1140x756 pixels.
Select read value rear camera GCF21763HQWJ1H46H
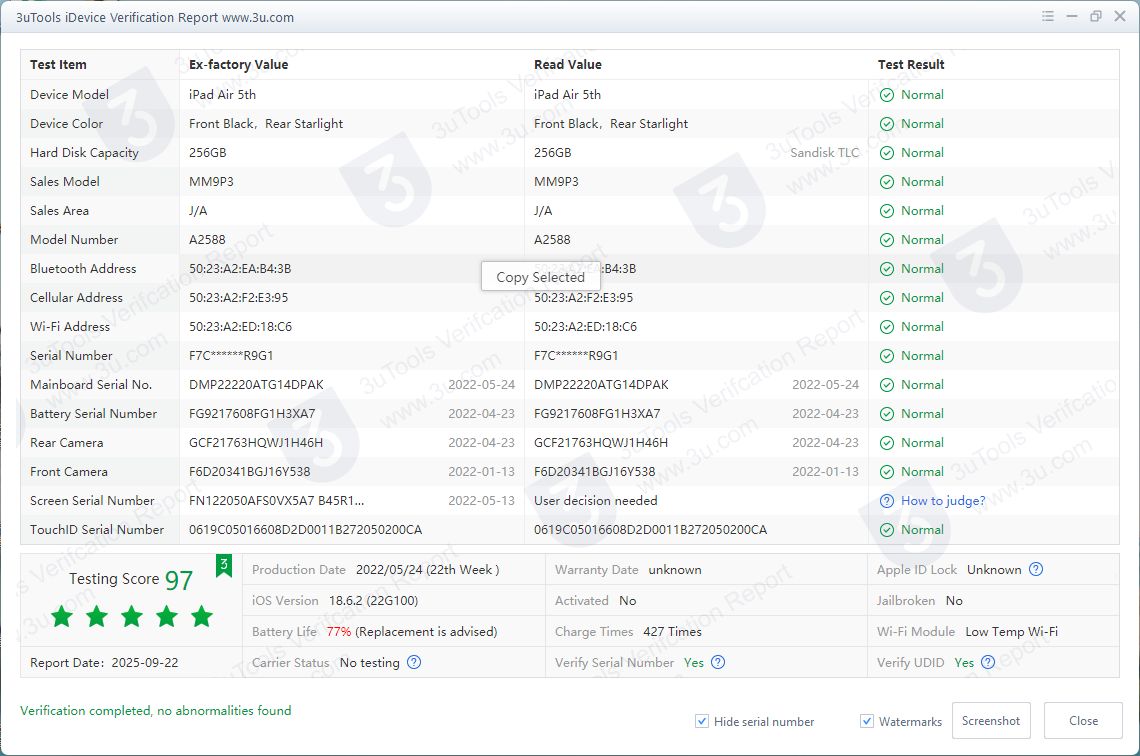pos(601,443)
